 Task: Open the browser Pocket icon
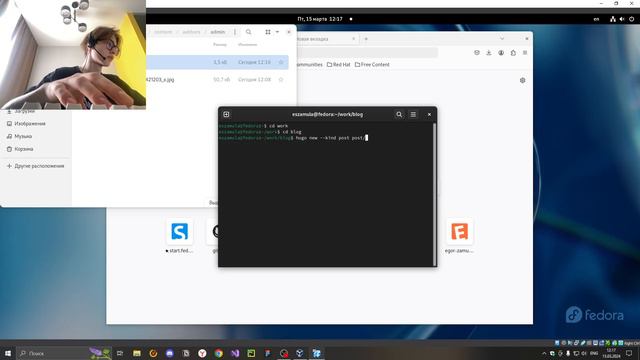tap(477, 53)
